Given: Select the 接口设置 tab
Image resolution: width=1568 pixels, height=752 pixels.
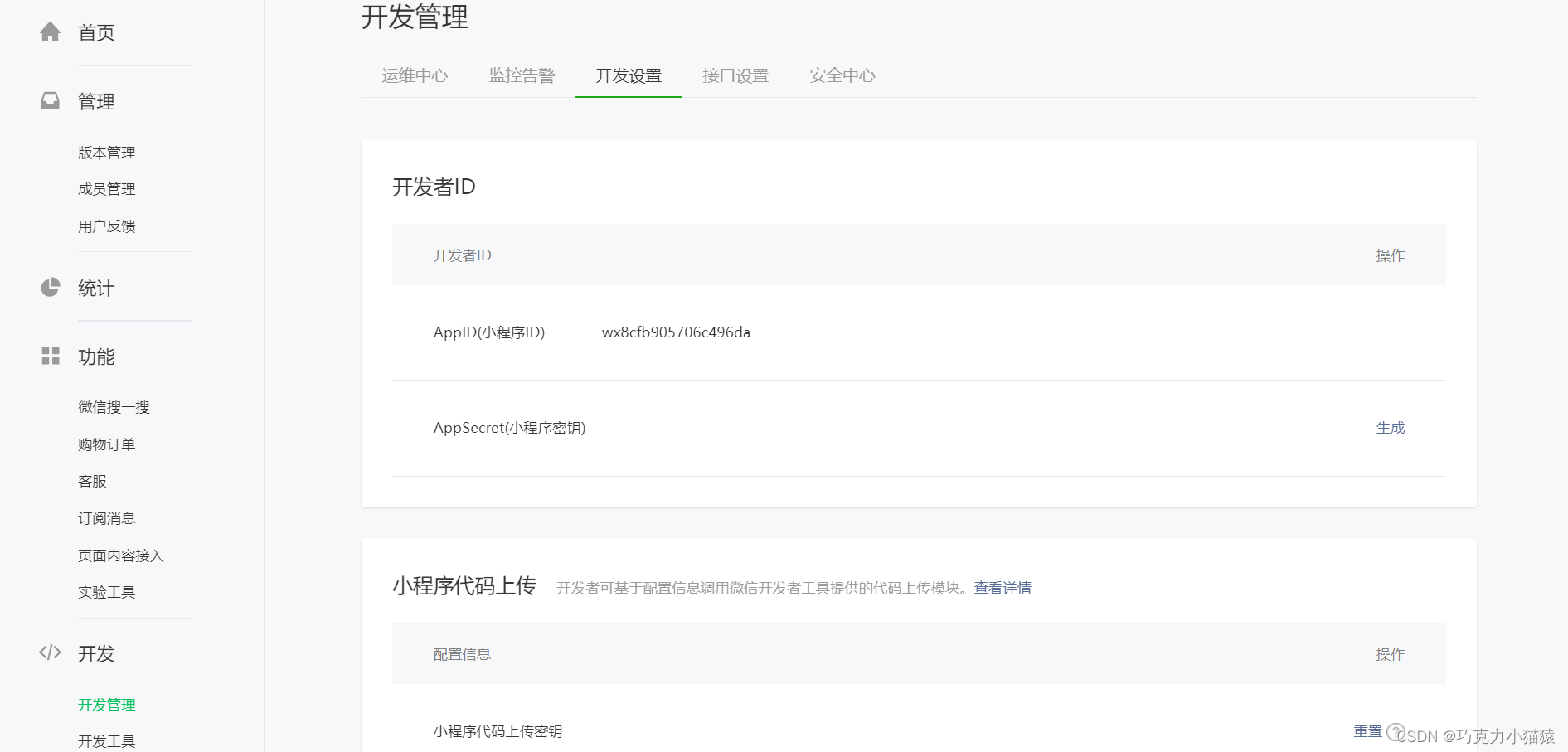Looking at the screenshot, I should 735,75.
